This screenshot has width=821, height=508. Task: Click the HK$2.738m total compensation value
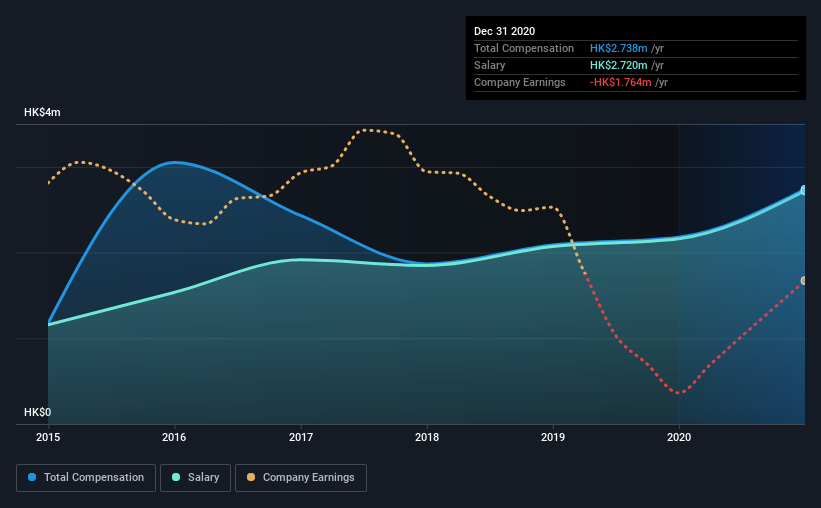[618, 48]
